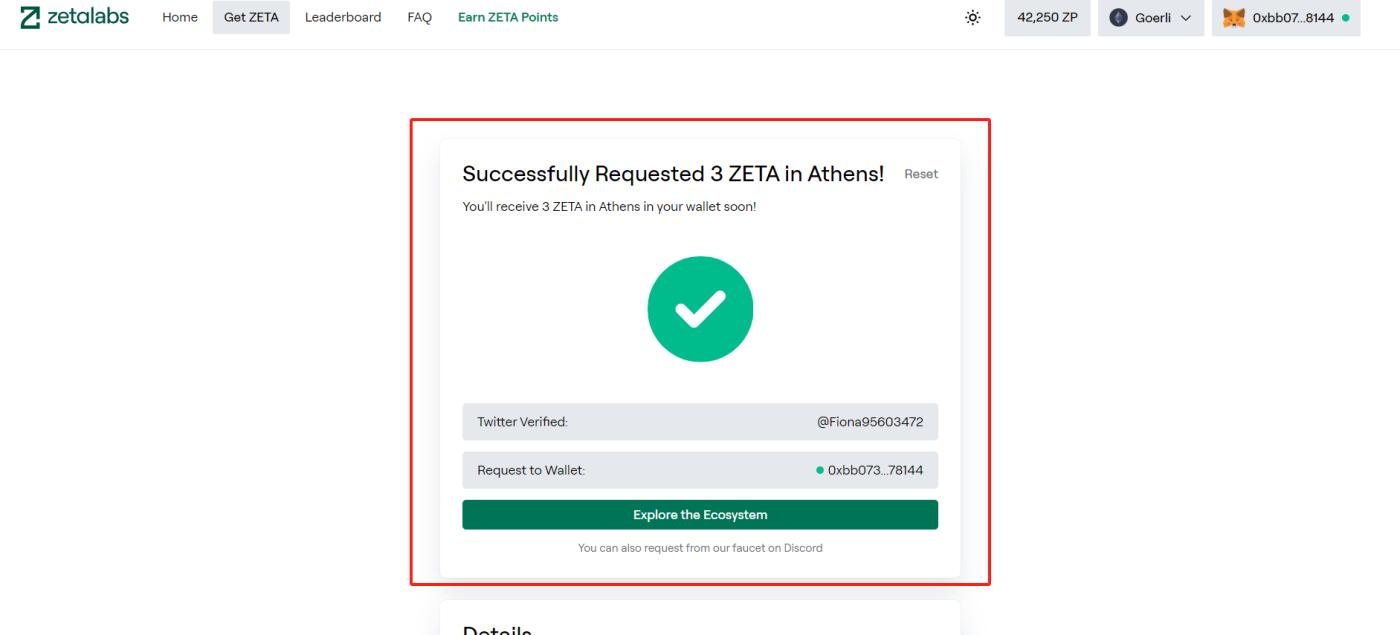The width and height of the screenshot is (1400, 635).
Task: Click the Request to Wallet address row
Action: point(700,470)
